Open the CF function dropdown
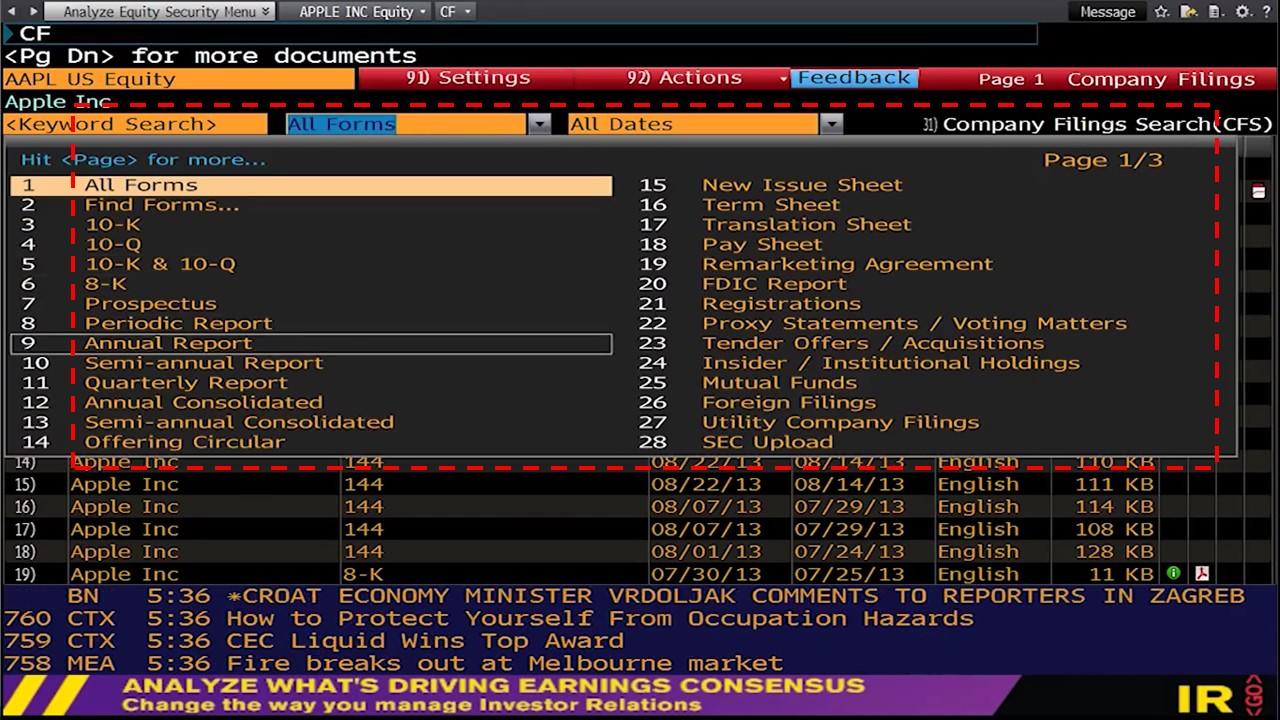This screenshot has height=720, width=1280. pyautogui.click(x=454, y=12)
